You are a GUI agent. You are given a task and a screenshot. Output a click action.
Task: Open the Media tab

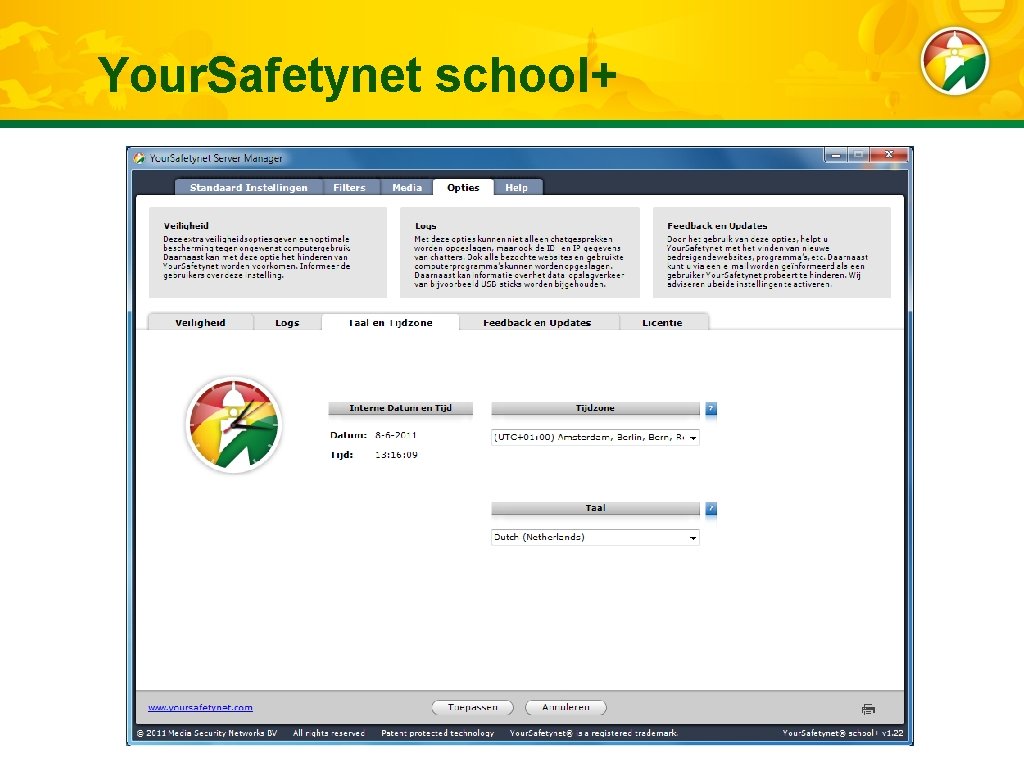(x=407, y=187)
